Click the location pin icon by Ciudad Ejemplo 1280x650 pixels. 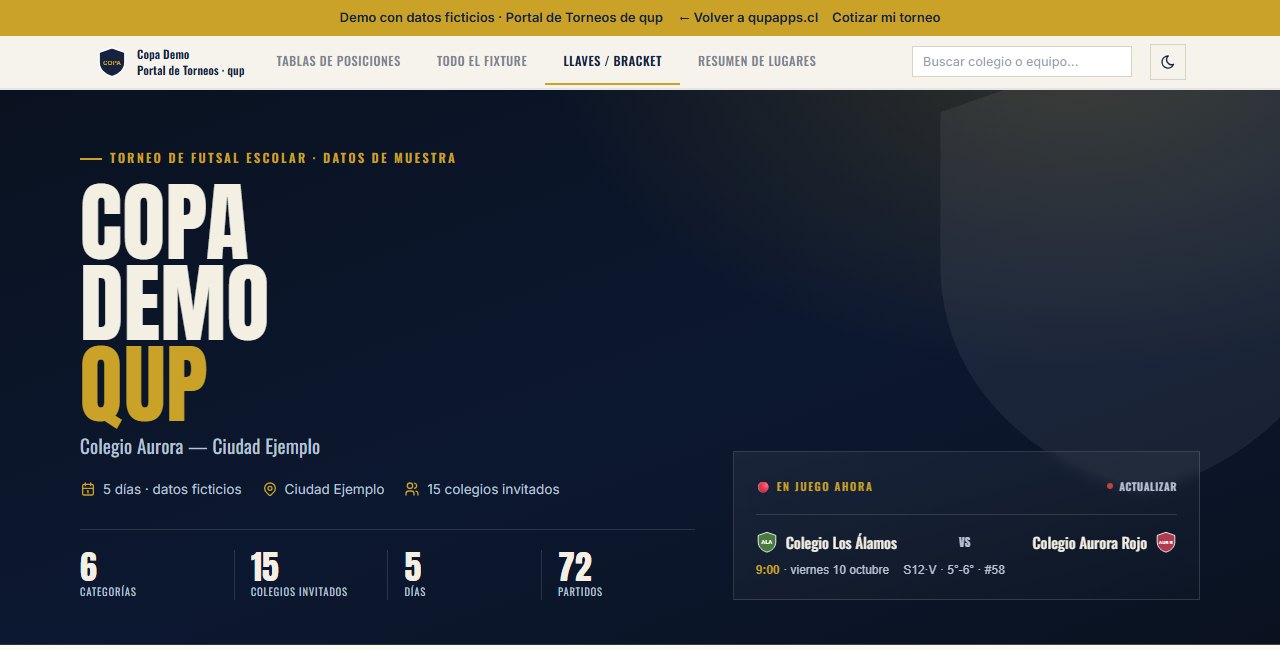tap(269, 489)
